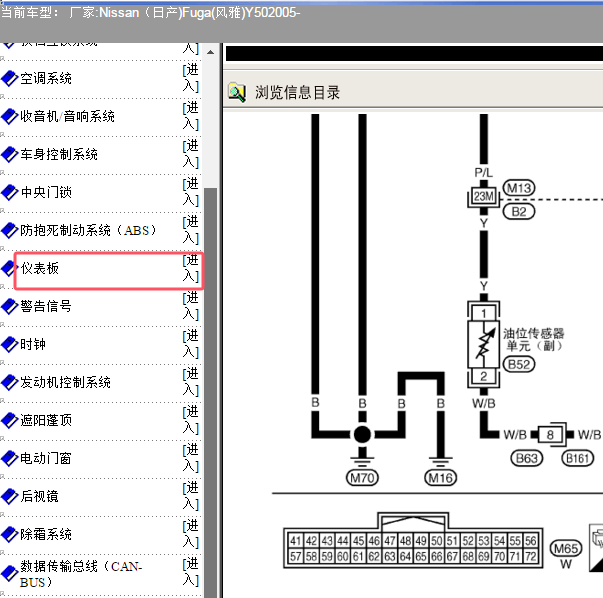Click the book icon beside 除霜系统
603x598 pixels.
pos(9,534)
